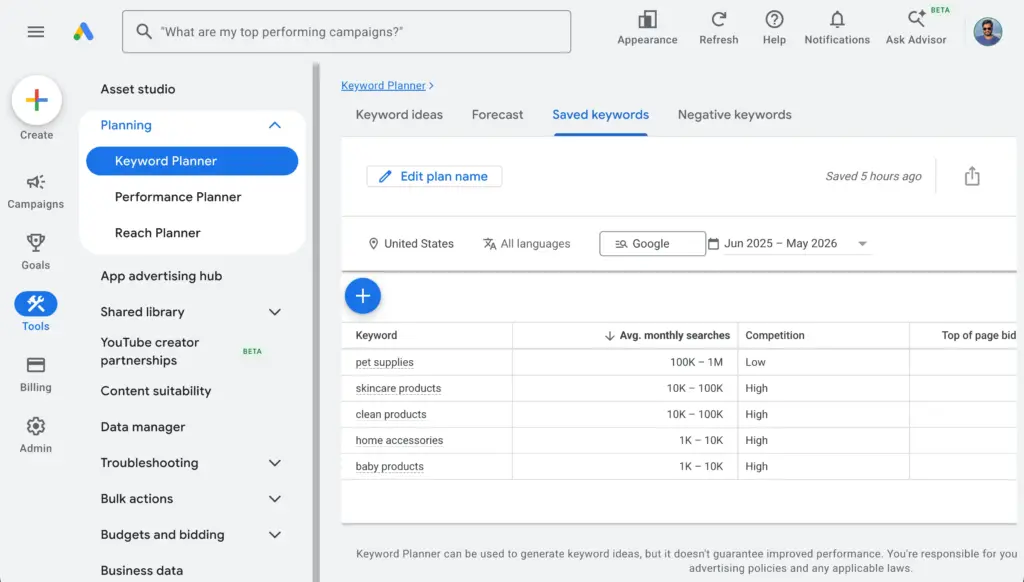Image resolution: width=1024 pixels, height=582 pixels.
Task: Follow the Keyword Planner breadcrumb link
Action: coord(383,86)
